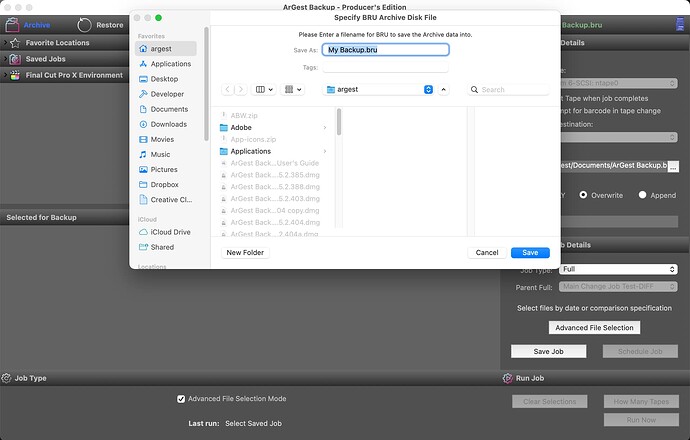690x440 pixels.
Task: Expand the Saved Jobs tree item
Action: [5, 59]
